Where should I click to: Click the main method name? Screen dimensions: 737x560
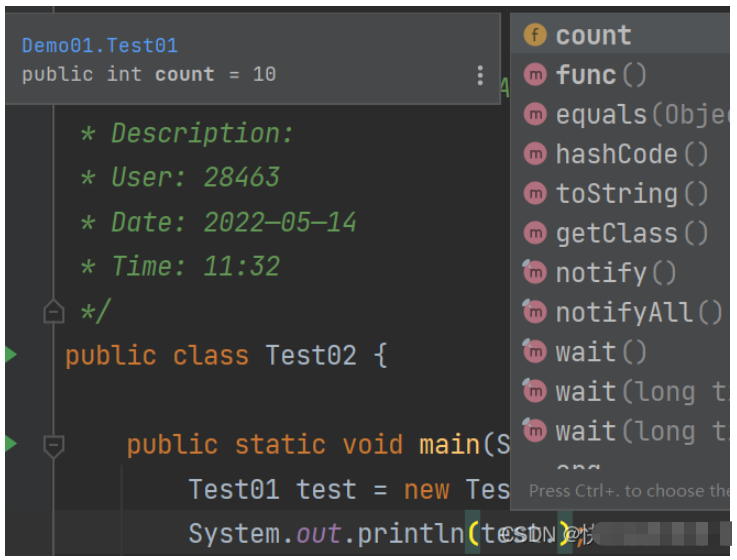pyautogui.click(x=450, y=444)
